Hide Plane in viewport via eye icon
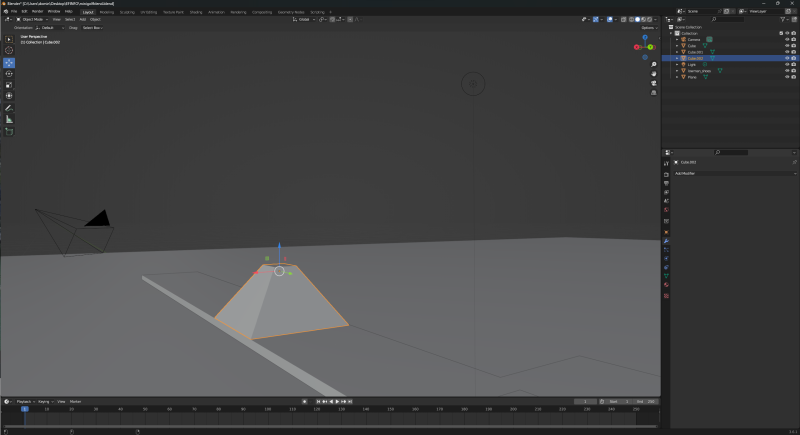Screen dimensions: 800x435 787,77
